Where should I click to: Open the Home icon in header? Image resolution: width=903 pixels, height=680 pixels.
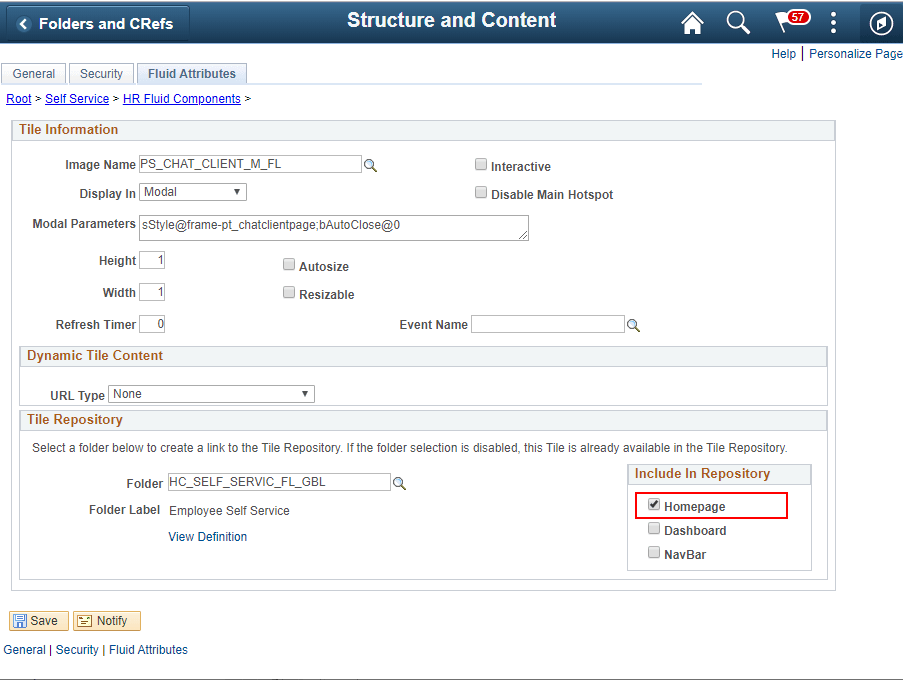[x=692, y=23]
